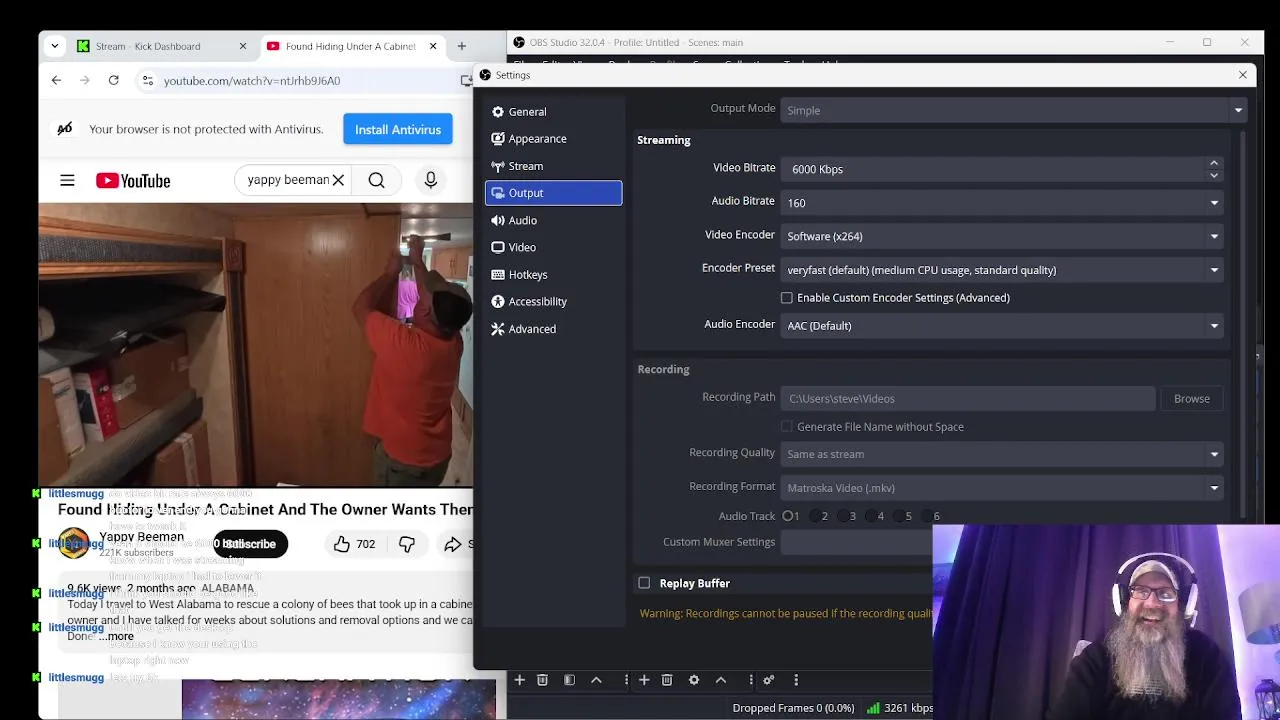This screenshot has height=720, width=1280.
Task: Move source up with second up-arrow icon
Action: [x=721, y=680]
